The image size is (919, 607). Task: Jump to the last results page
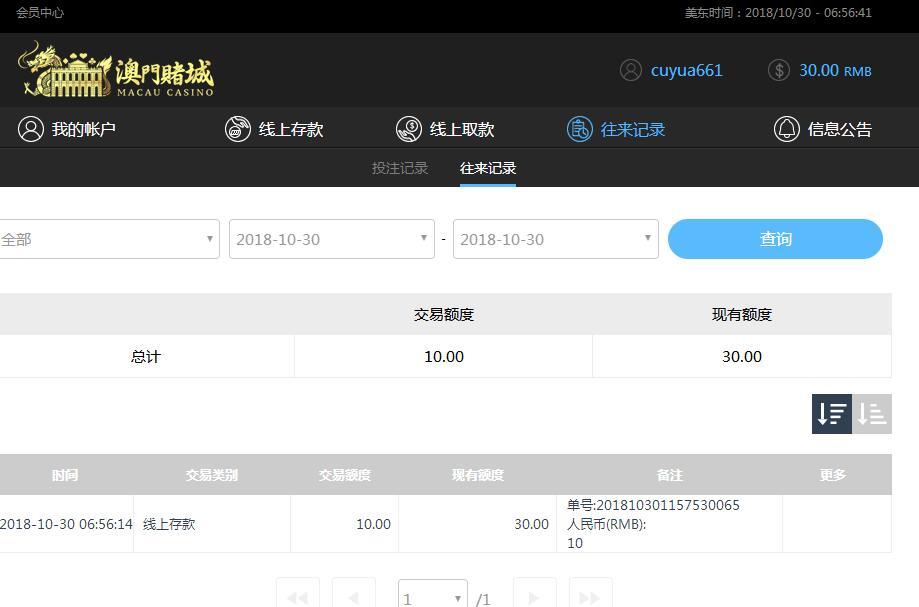click(591, 593)
